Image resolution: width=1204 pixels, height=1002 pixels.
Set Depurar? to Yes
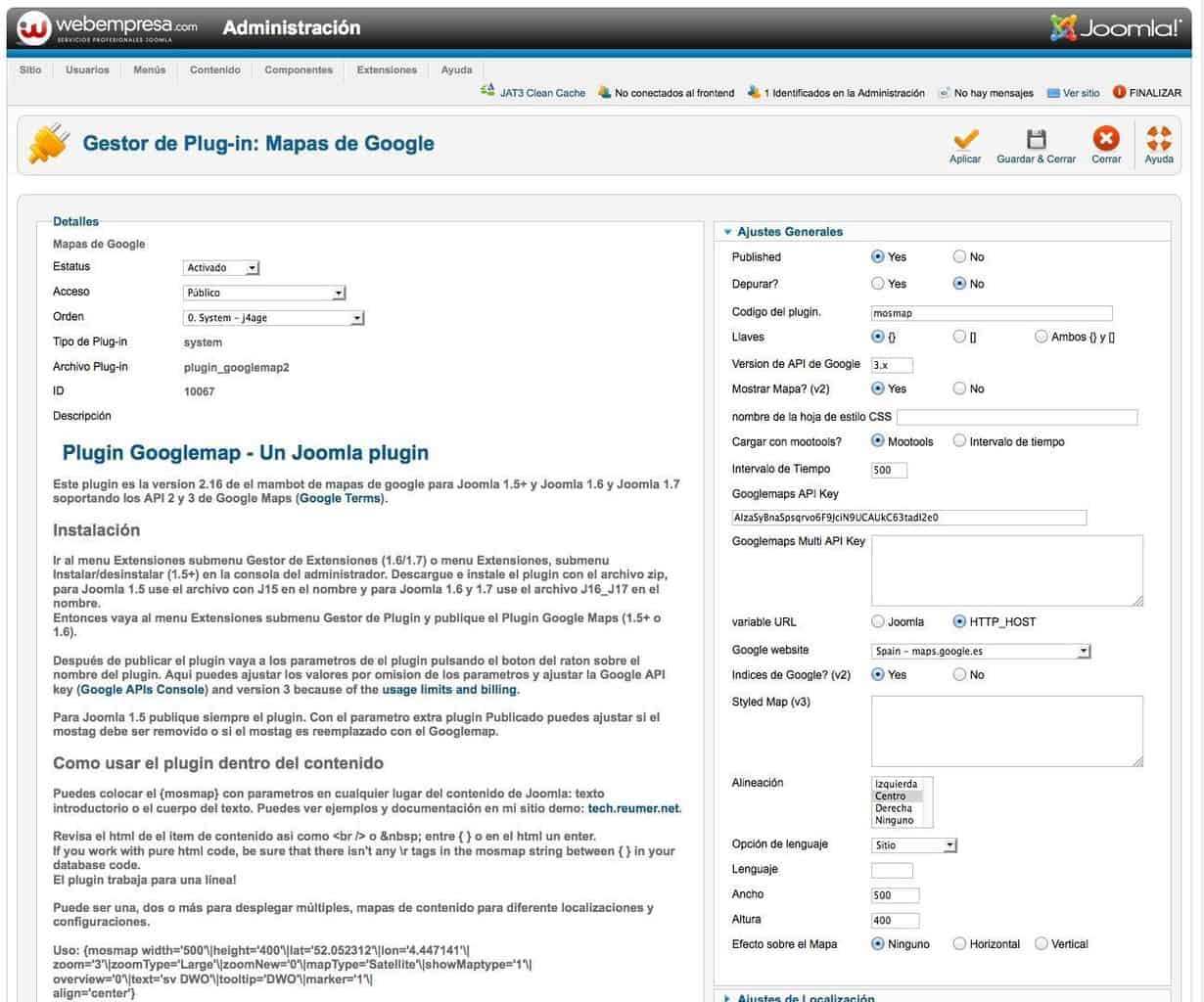[878, 283]
